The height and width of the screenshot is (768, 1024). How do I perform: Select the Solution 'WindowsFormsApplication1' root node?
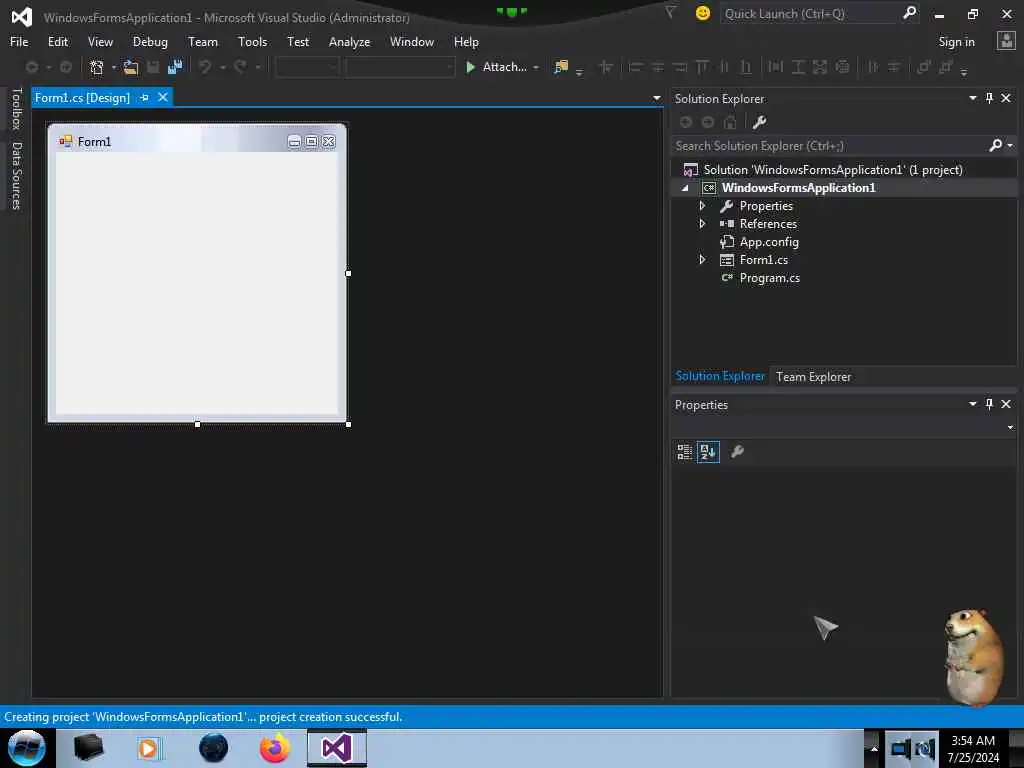pos(833,170)
